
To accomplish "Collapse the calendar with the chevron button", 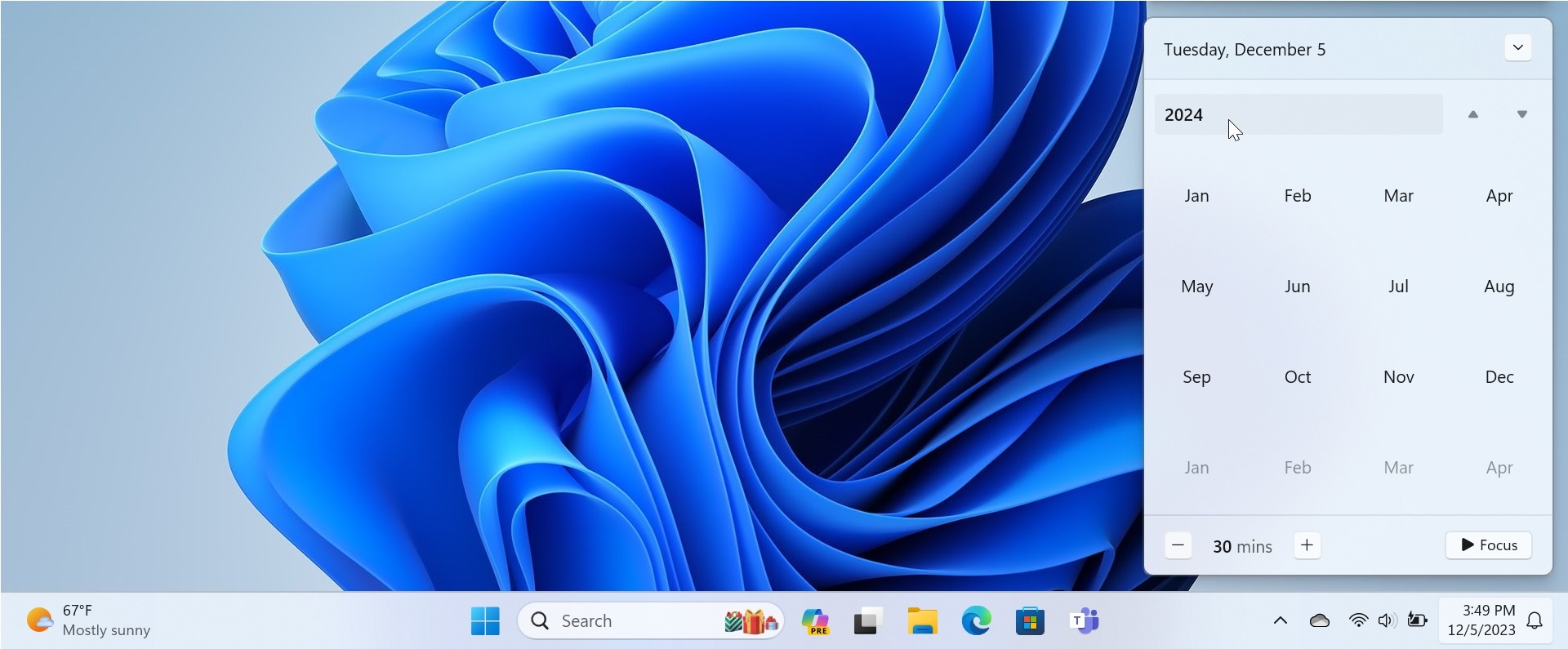I will click(x=1517, y=48).
